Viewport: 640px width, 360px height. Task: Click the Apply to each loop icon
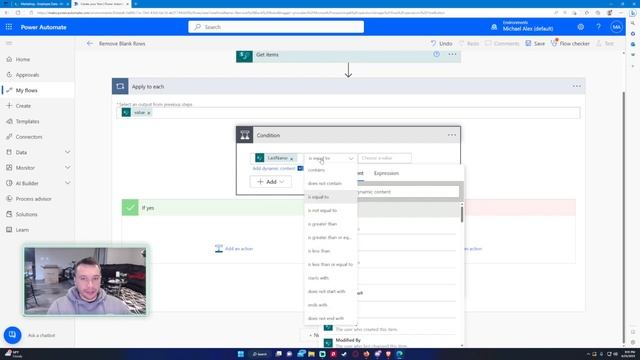pos(120,87)
